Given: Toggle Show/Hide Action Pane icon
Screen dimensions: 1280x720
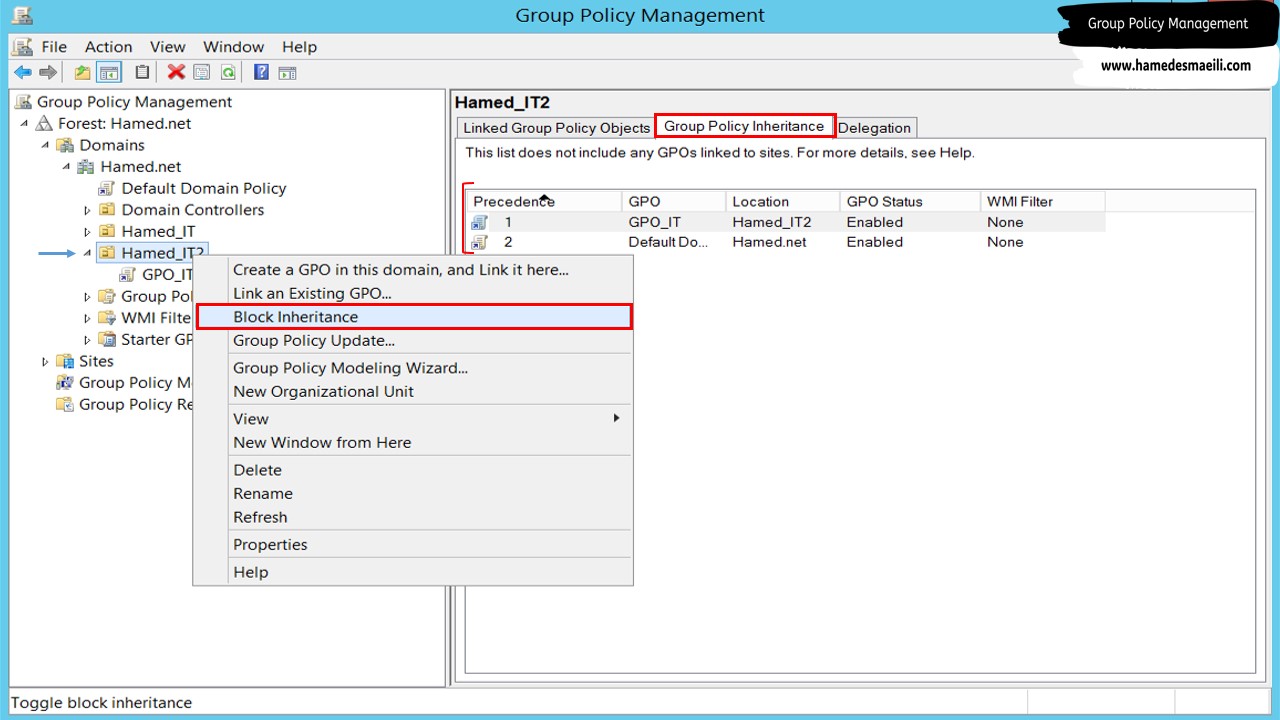Looking at the screenshot, I should click(x=288, y=72).
